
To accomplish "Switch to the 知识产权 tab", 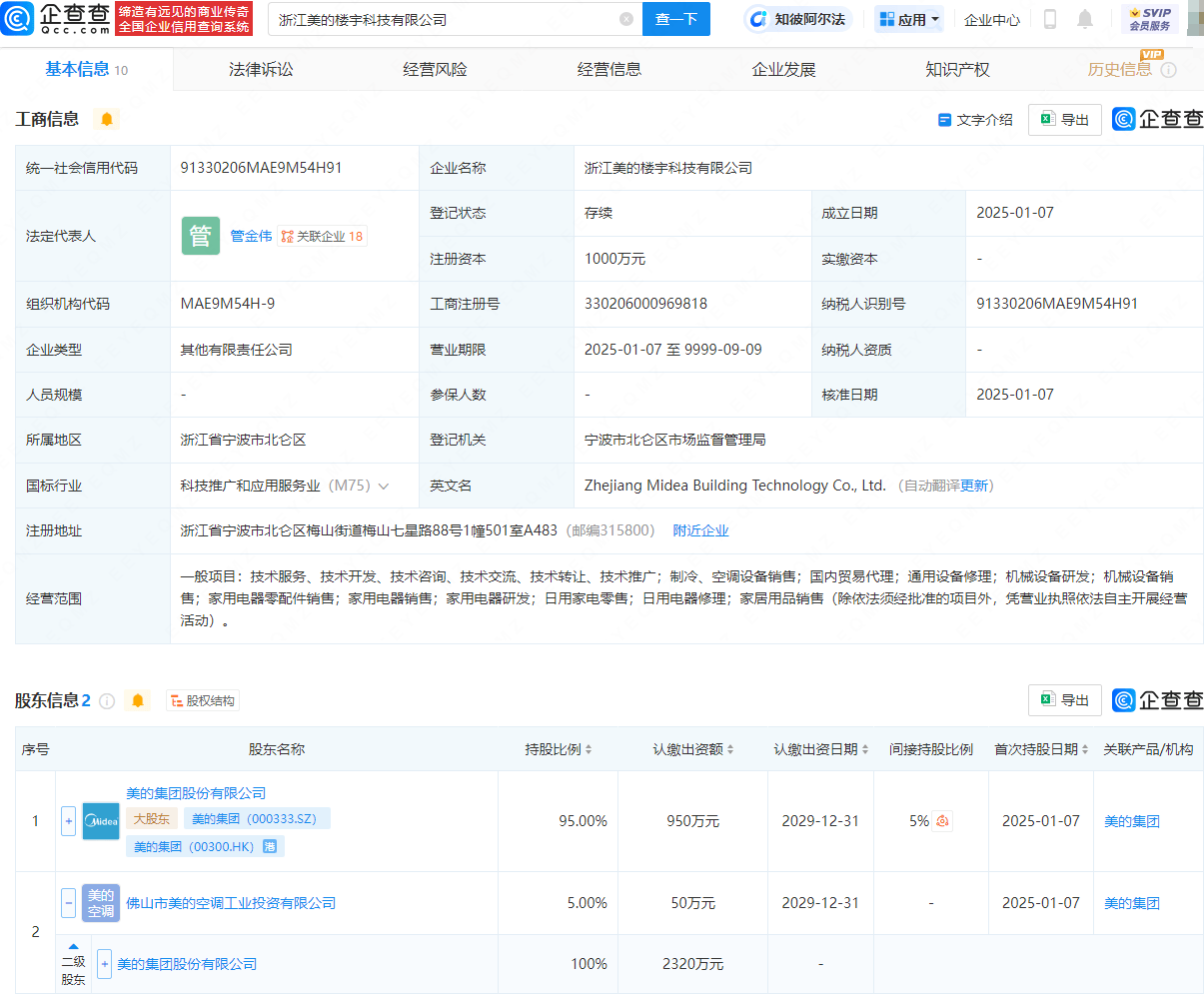I will [957, 69].
